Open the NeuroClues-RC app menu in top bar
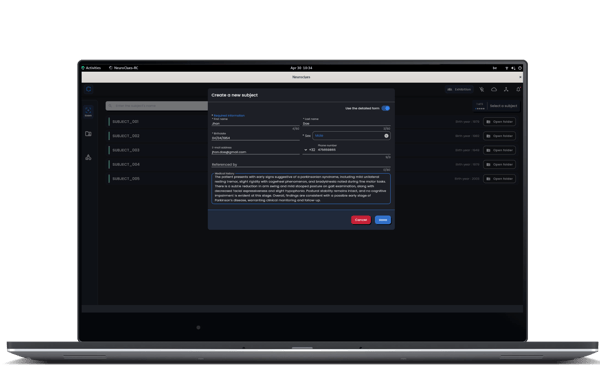 pyautogui.click(x=124, y=68)
